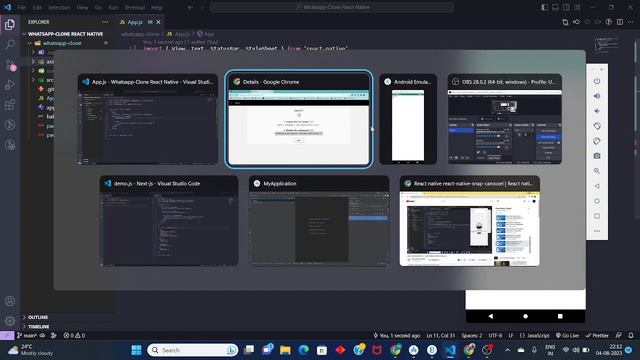Image resolution: width=640 pixels, height=360 pixels.
Task: Open the Run and Debug view
Action: pyautogui.click(x=10, y=84)
